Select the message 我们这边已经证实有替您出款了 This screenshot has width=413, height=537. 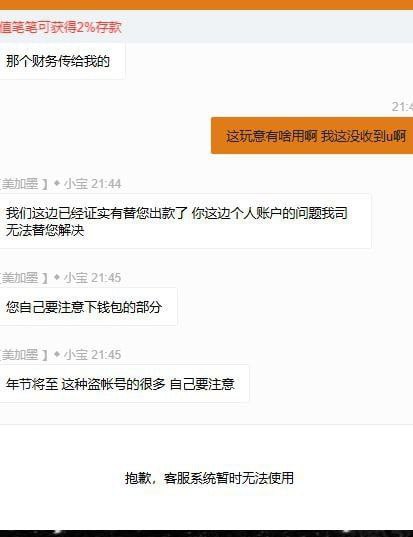click(185, 221)
